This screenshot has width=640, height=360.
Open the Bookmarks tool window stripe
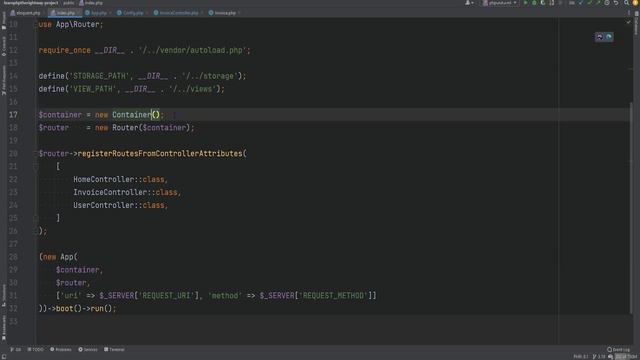[4, 328]
